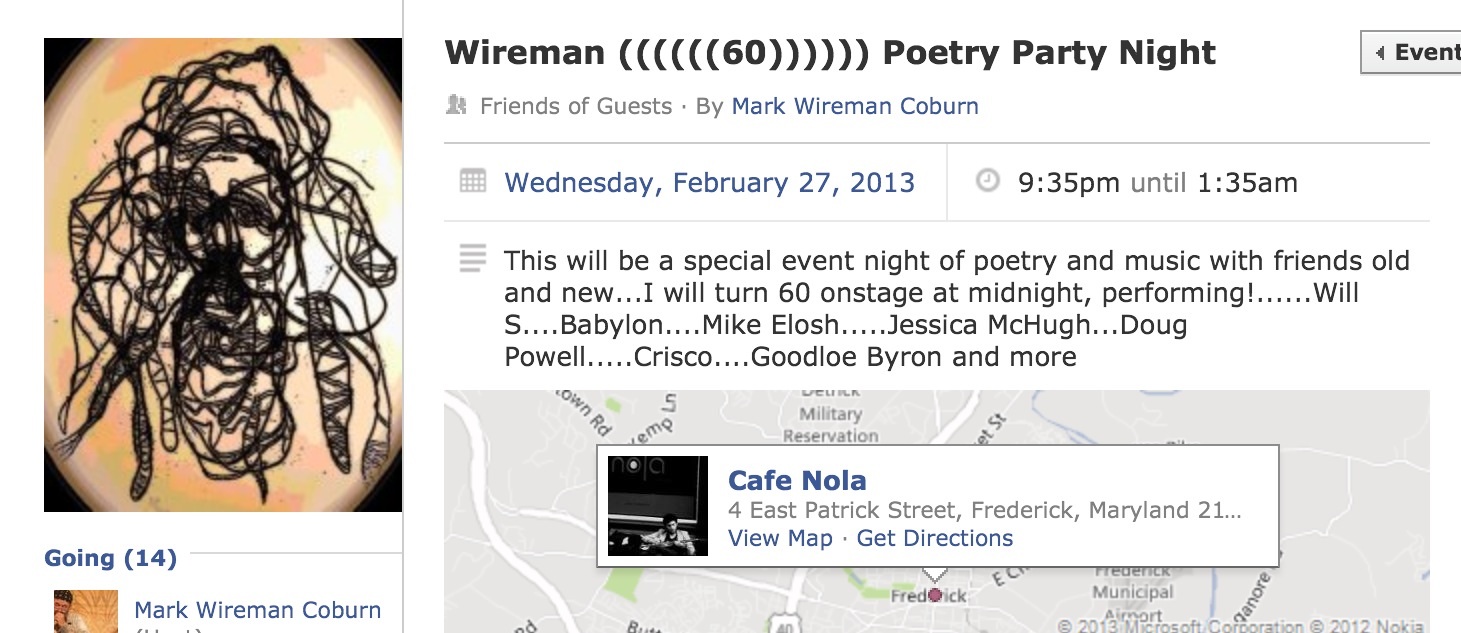Click Mark Wireman Coburn's profile picture

[x=86, y=611]
